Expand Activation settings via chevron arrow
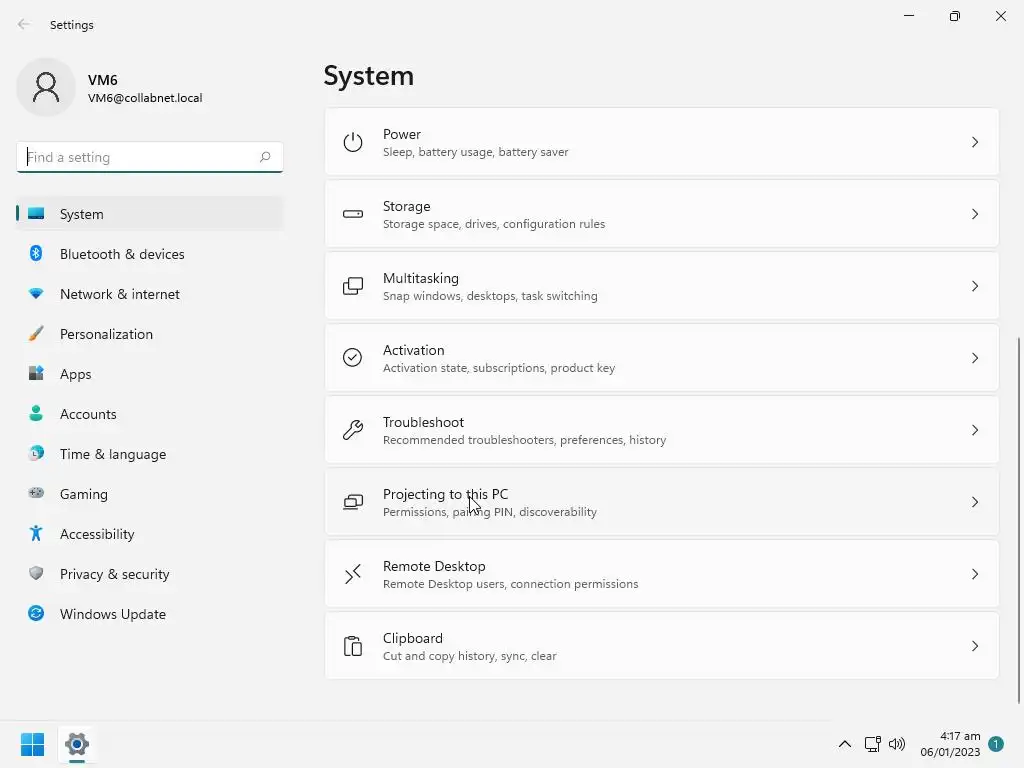Viewport: 1024px width, 768px height. (x=975, y=358)
